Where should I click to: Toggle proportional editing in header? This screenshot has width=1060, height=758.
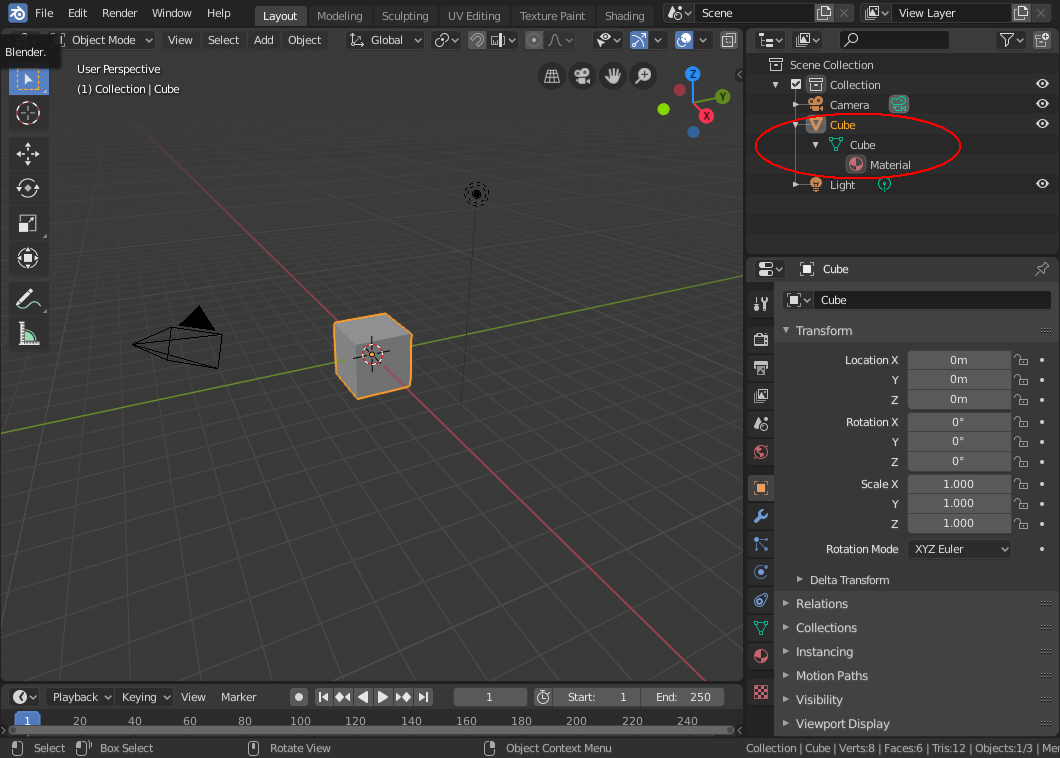tap(533, 40)
